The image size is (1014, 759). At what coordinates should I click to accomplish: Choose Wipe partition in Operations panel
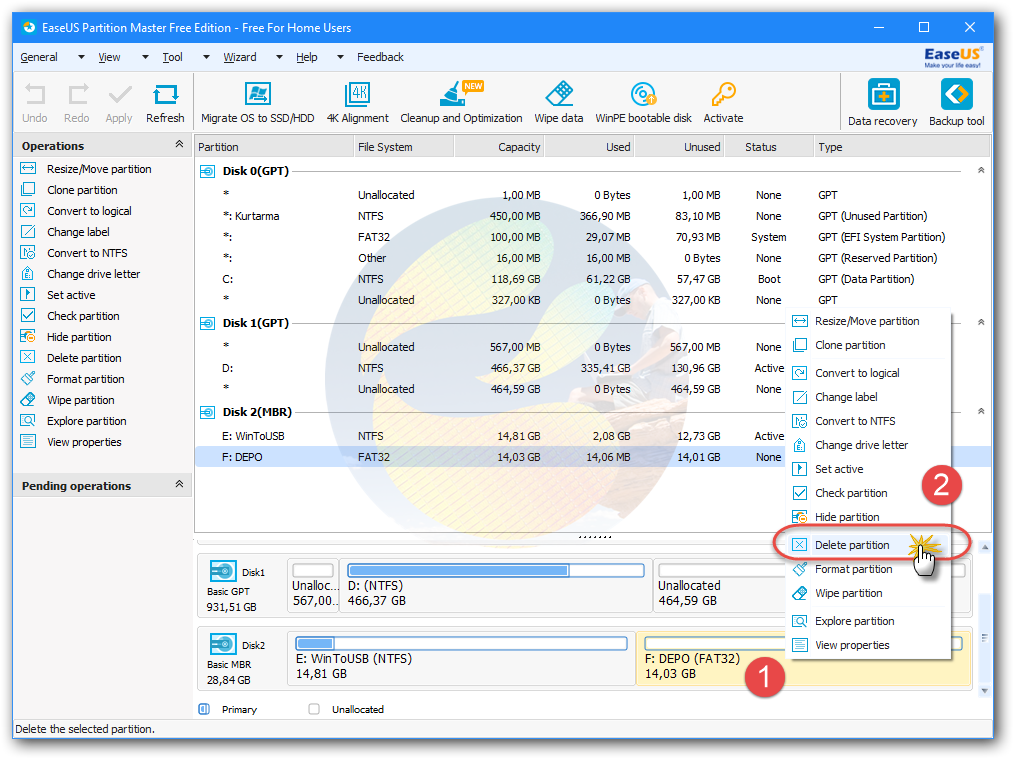pos(81,400)
